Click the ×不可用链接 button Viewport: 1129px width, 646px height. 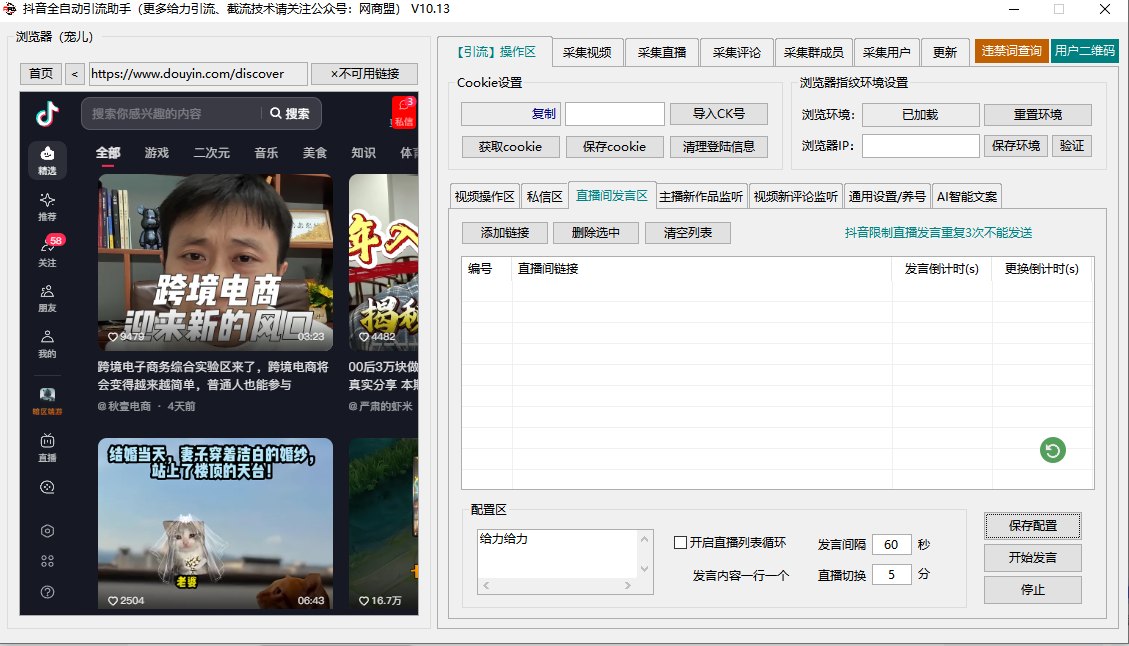click(365, 73)
